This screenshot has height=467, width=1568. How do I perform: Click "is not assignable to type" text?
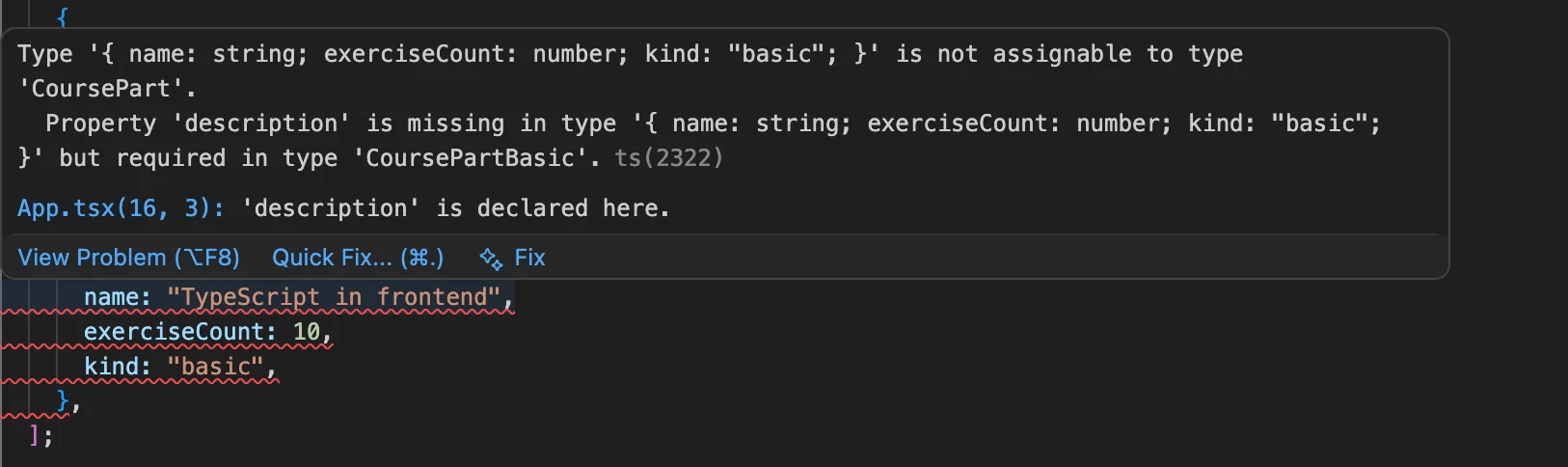coord(1069,53)
